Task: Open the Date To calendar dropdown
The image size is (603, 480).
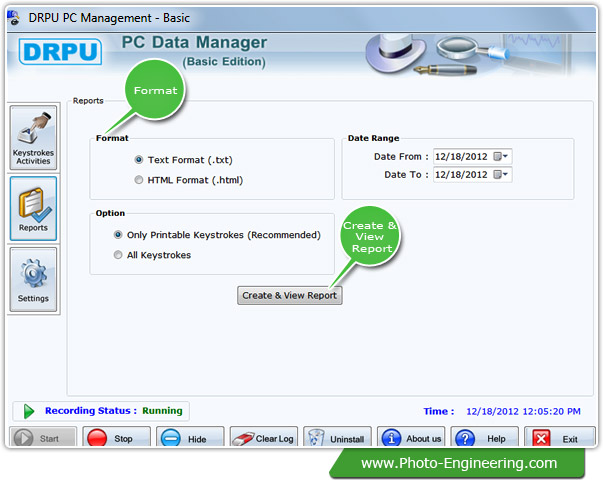Action: (501, 175)
